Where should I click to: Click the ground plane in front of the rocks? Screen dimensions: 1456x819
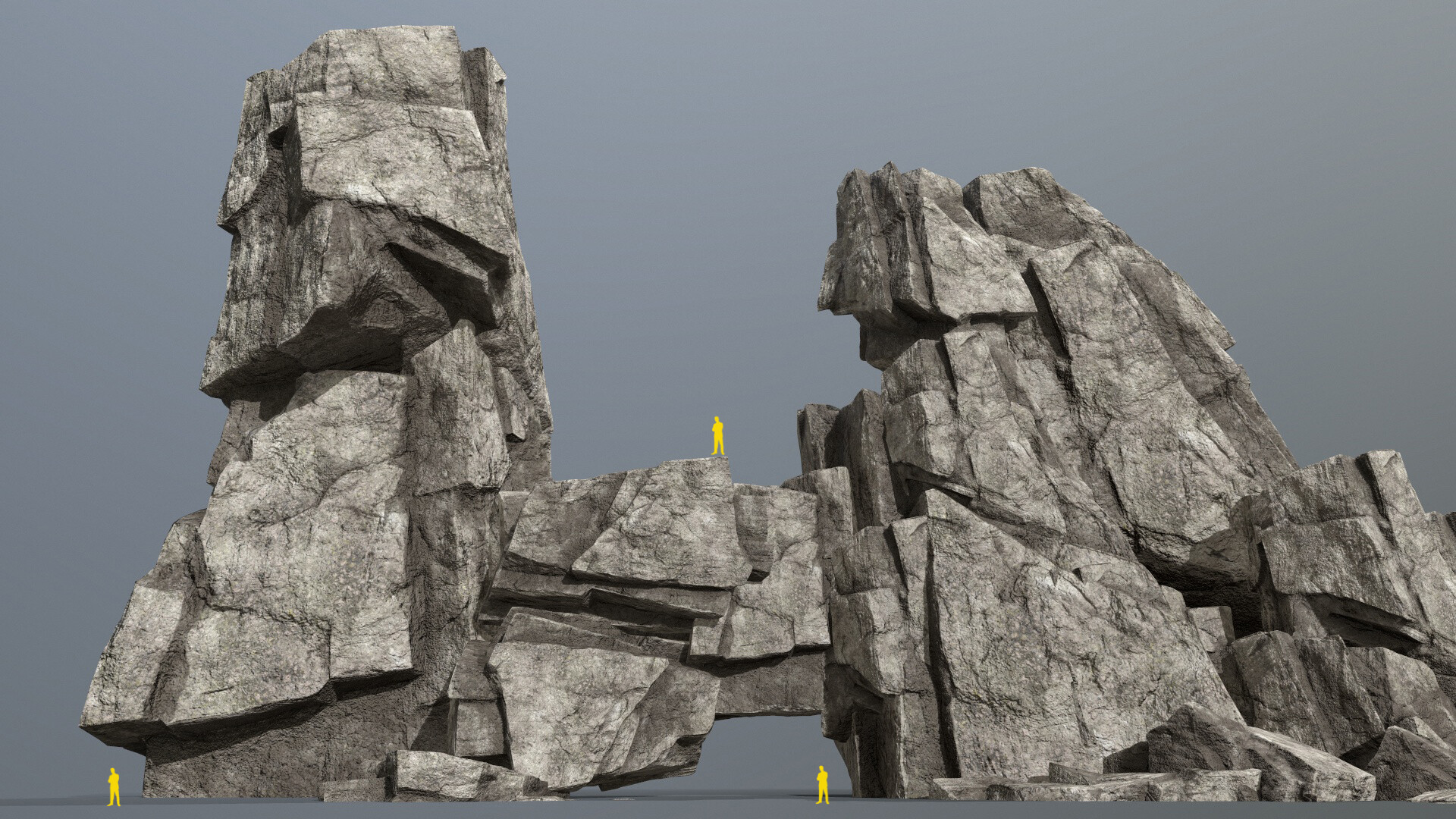click(x=531, y=811)
